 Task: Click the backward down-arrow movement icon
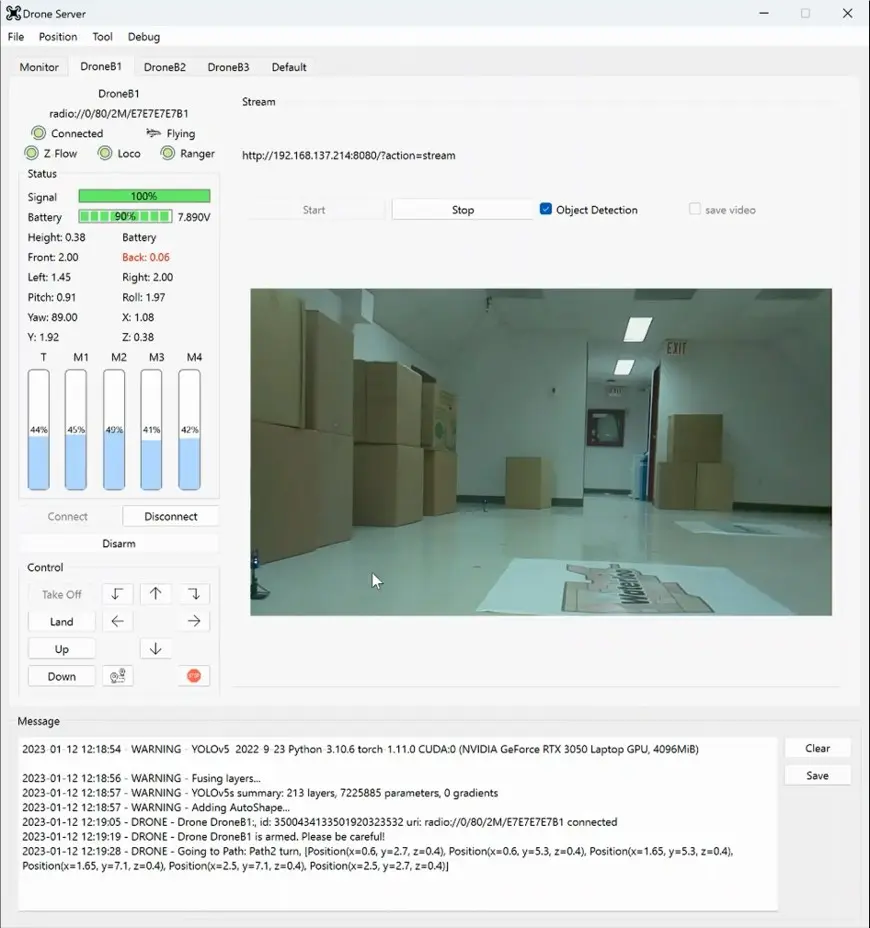[x=155, y=648]
